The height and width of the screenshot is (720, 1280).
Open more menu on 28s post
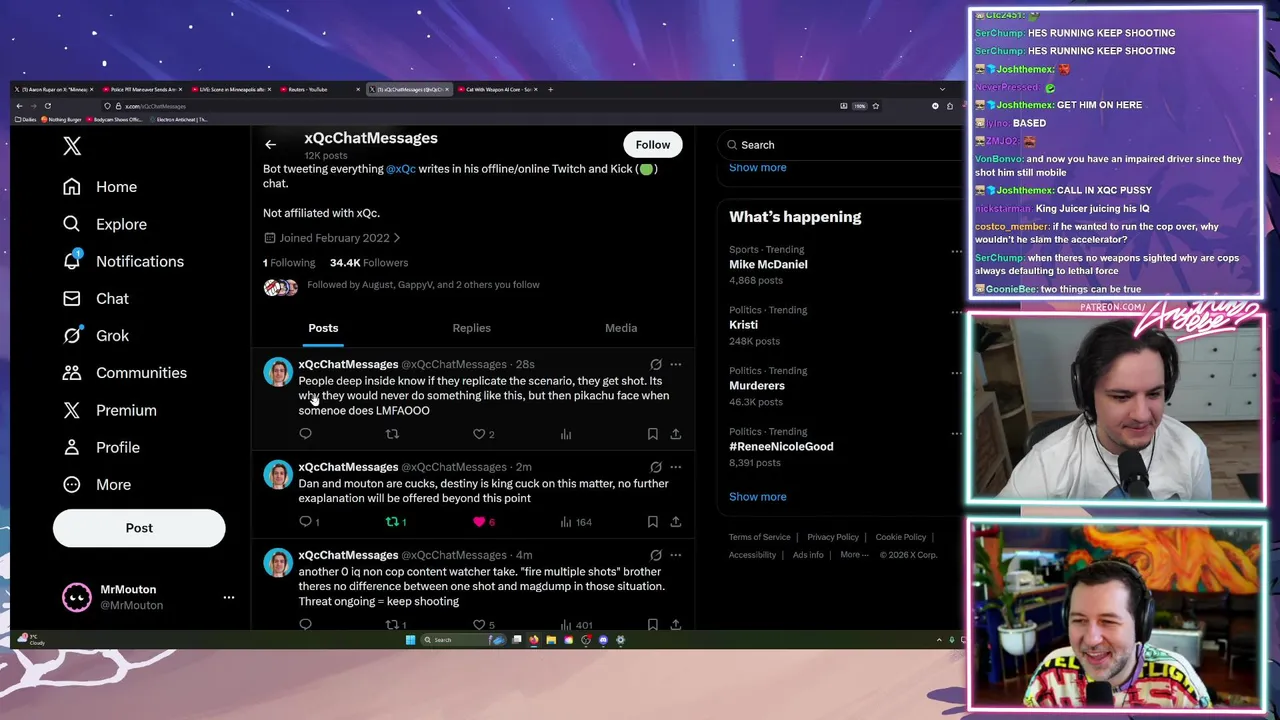[676, 365]
